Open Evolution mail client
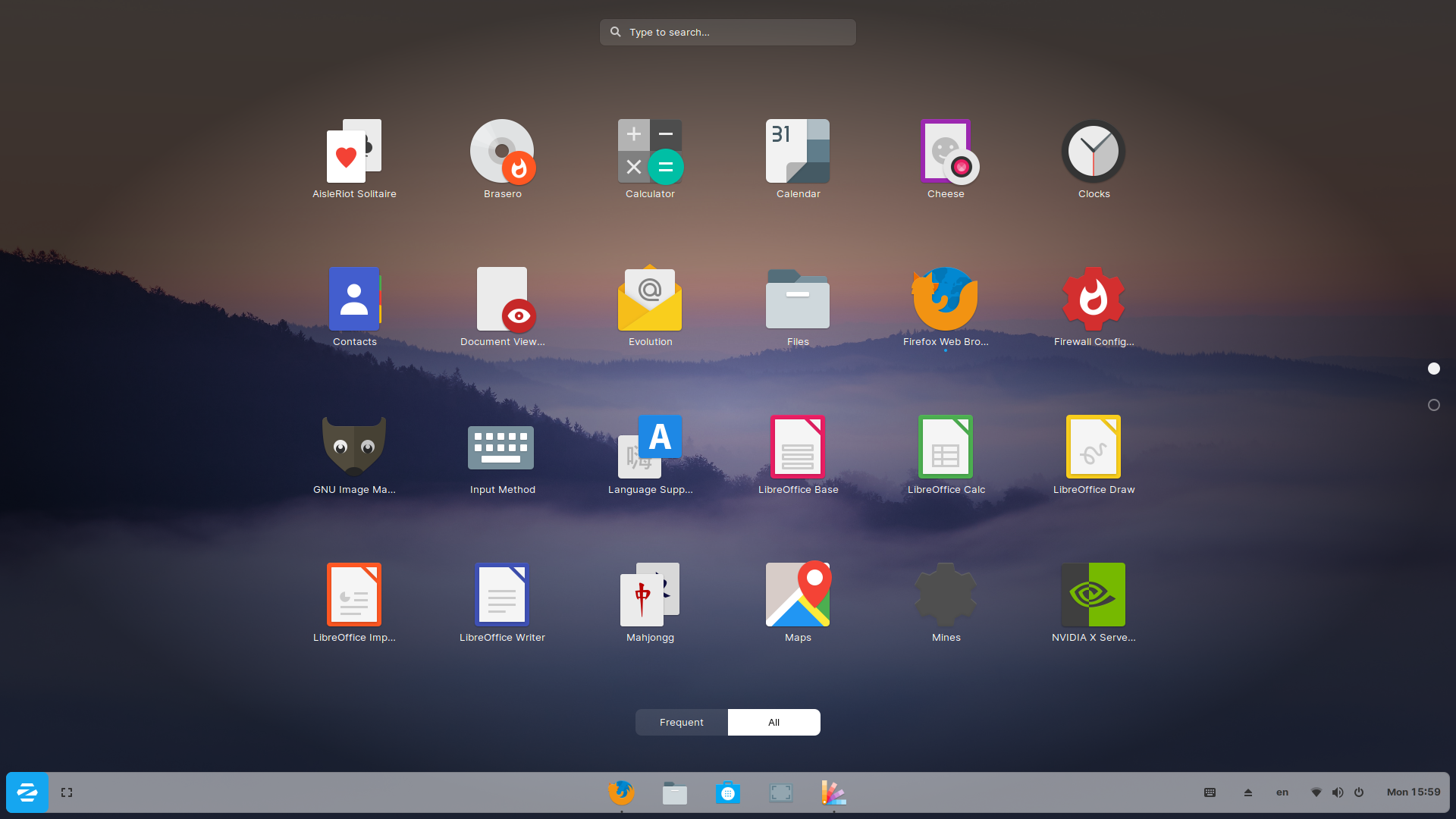Screen dimensions: 1456x819 650,306
